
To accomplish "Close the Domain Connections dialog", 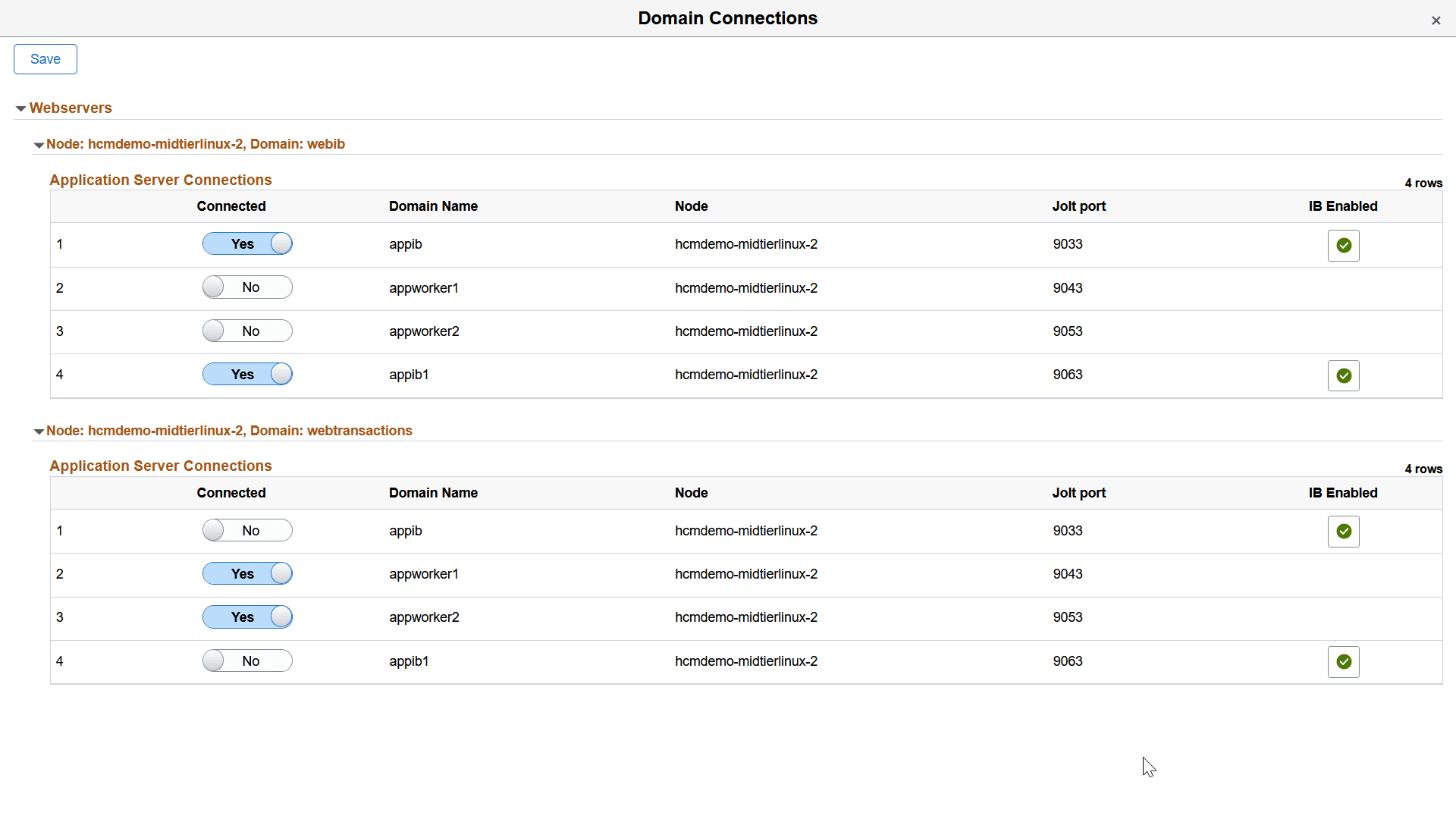I will (x=1436, y=20).
